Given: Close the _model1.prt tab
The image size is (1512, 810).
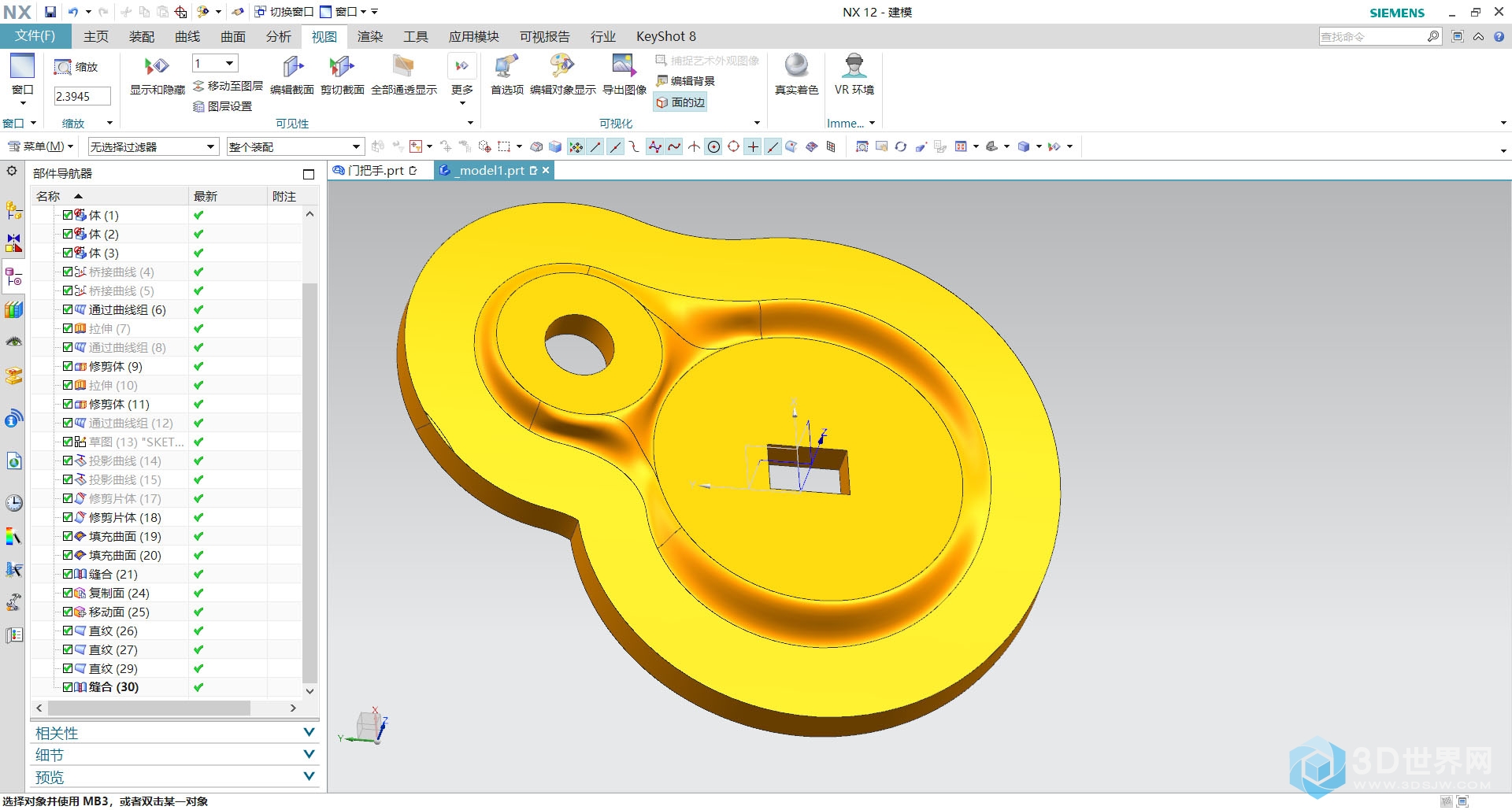Looking at the screenshot, I should click(x=546, y=170).
